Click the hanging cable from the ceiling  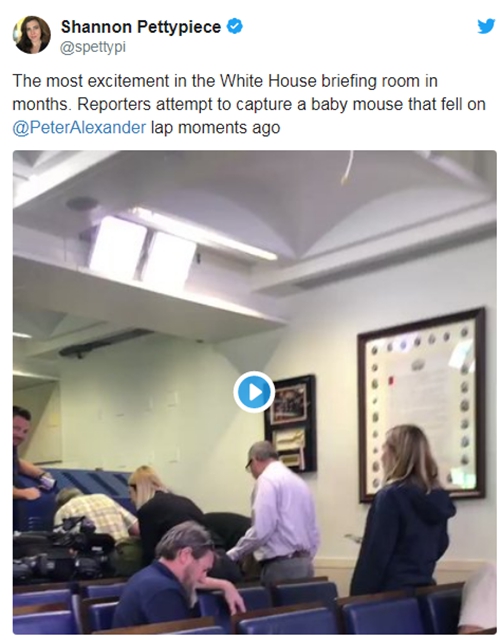348,167
